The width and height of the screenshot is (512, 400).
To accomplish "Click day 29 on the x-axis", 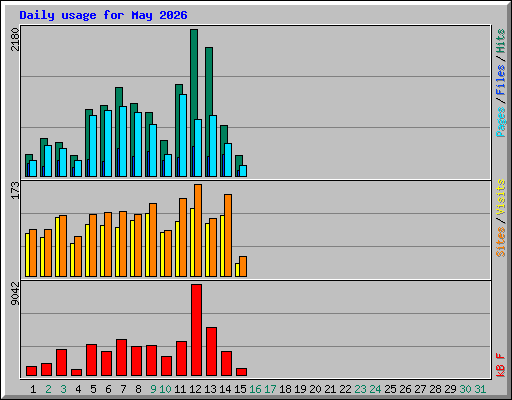I will [450, 389].
